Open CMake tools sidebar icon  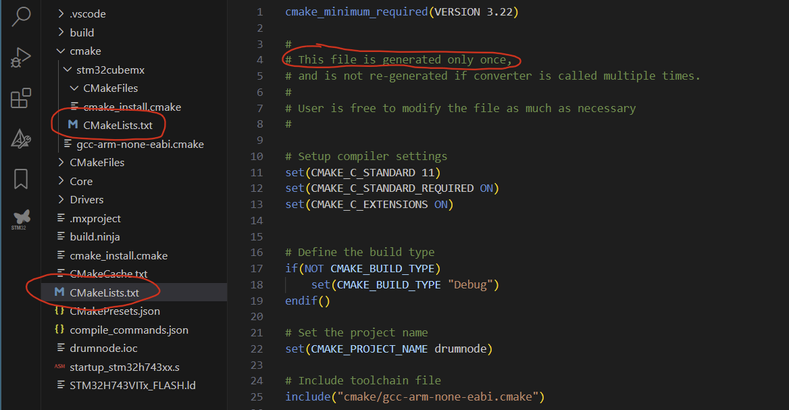point(21,139)
